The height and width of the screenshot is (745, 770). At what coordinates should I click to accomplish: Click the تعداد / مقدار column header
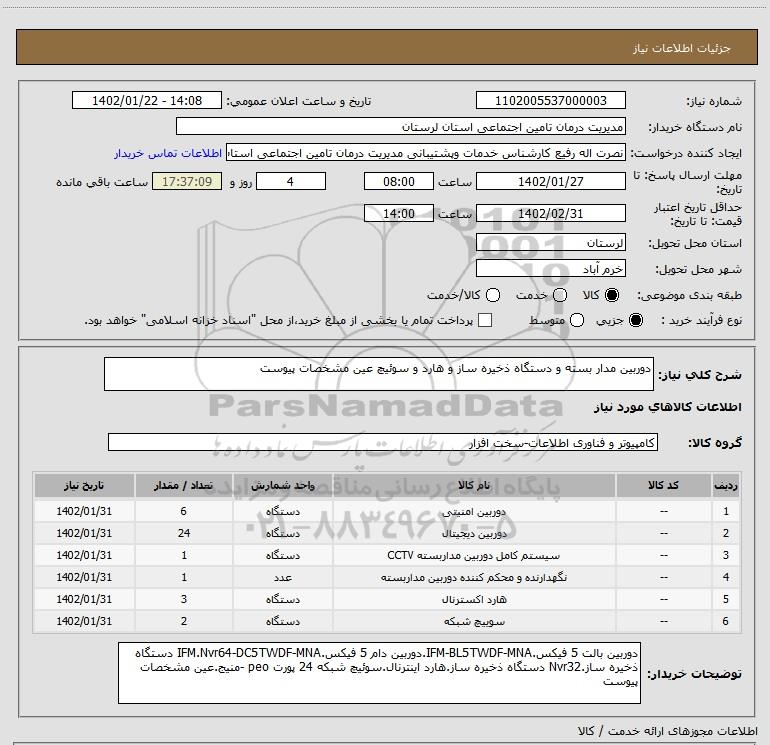(184, 485)
